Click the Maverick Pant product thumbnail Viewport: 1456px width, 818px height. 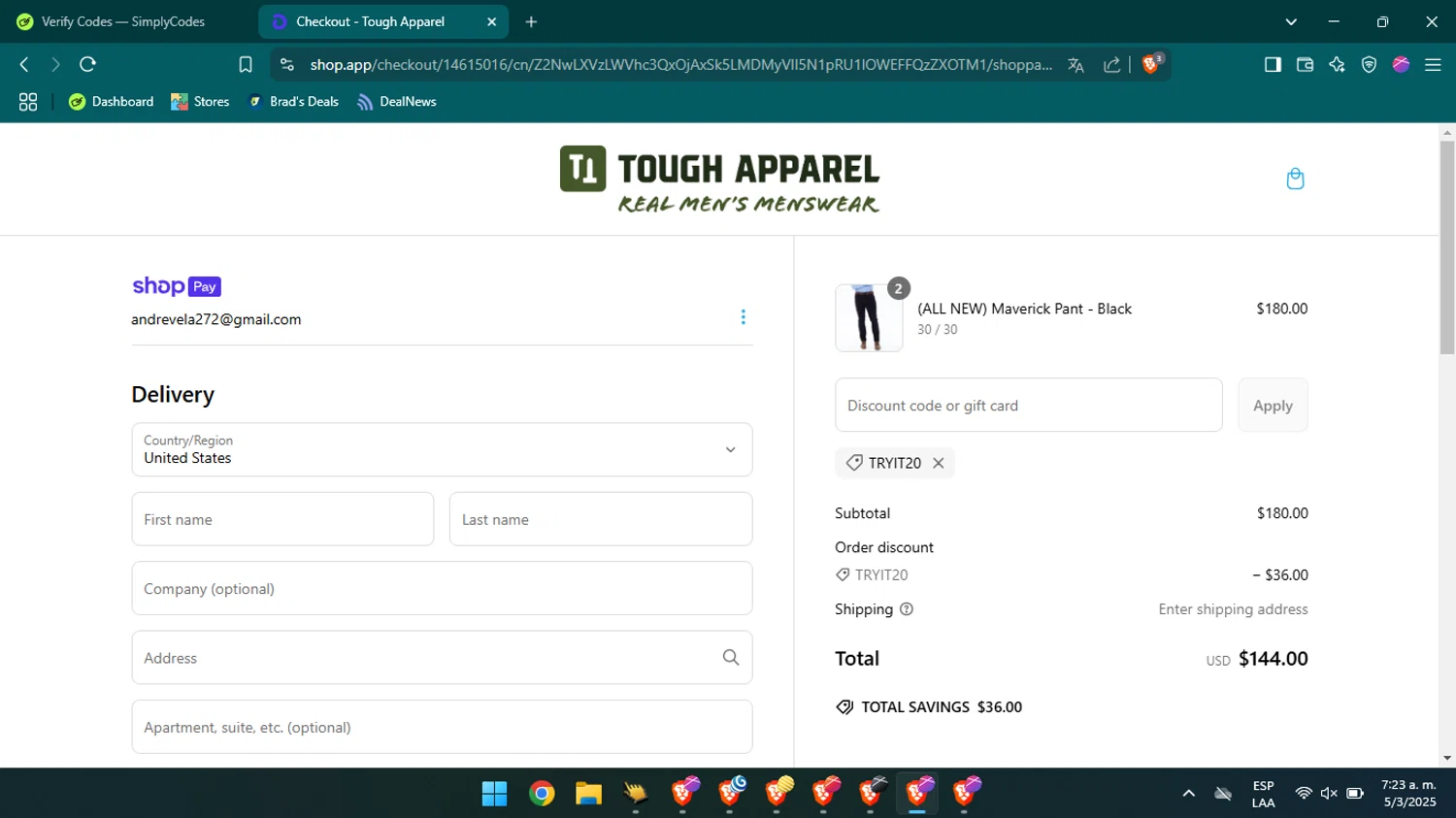coord(869,317)
